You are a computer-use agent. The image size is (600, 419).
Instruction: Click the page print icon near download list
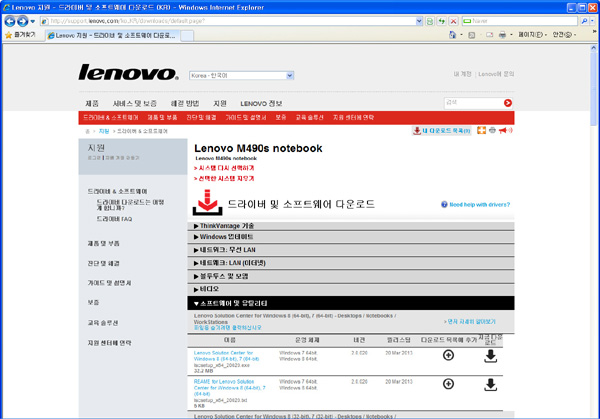tap(492, 130)
